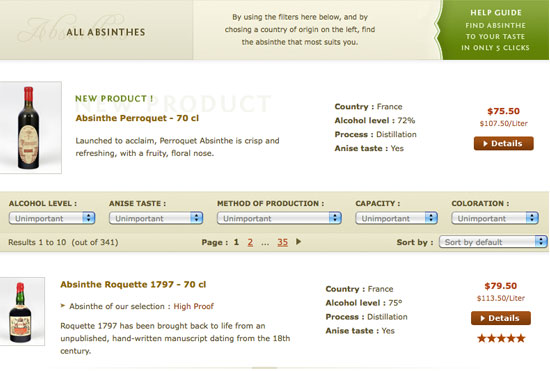Open the Capacity dropdown

click(396, 218)
